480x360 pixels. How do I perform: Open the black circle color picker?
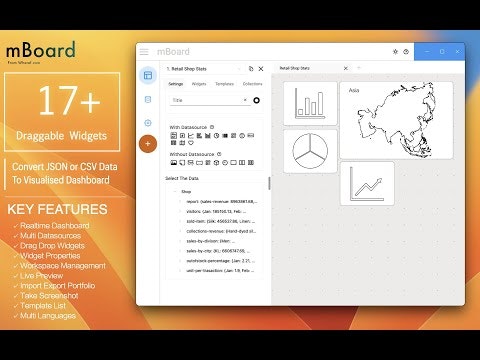(x=256, y=100)
